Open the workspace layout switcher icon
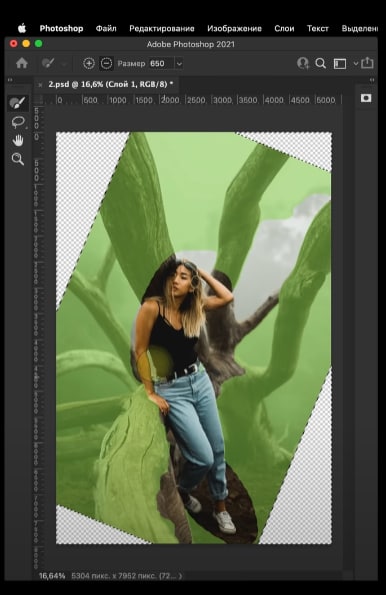This screenshot has width=386, height=595. pyautogui.click(x=340, y=63)
